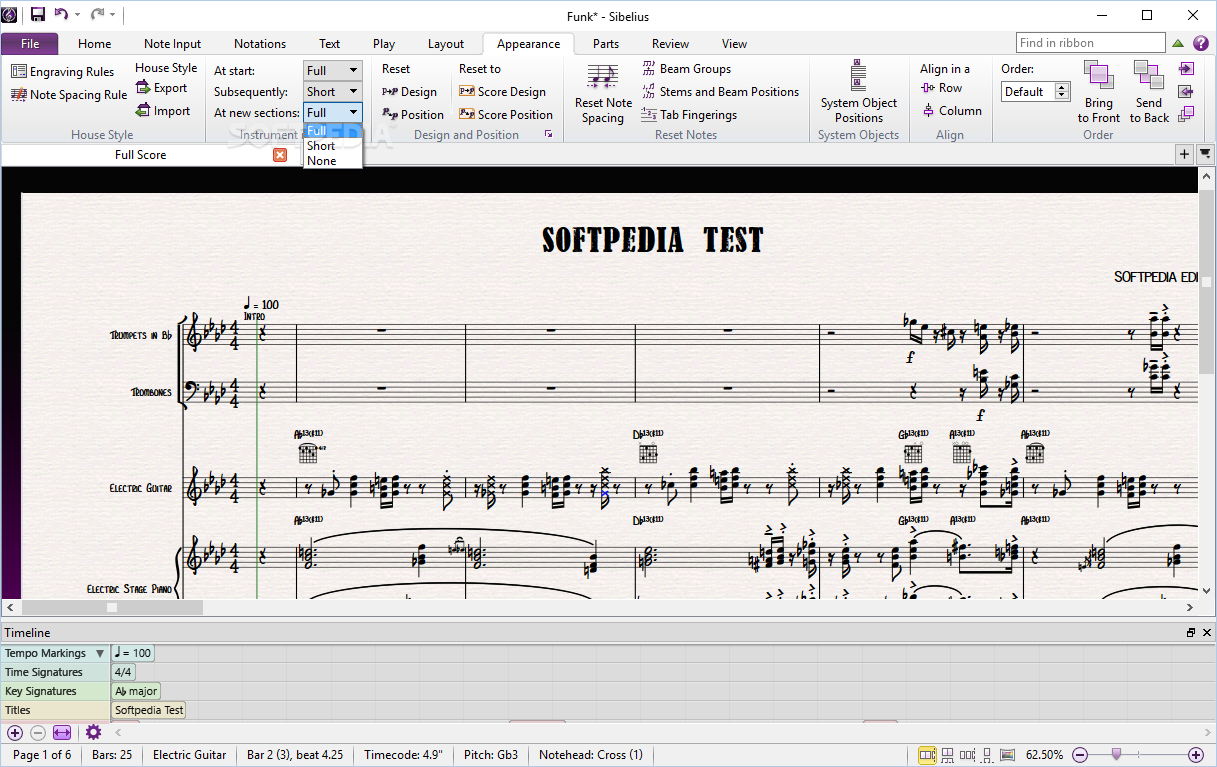Image resolution: width=1217 pixels, height=767 pixels.
Task: Select Full in the dropdown list
Action: point(332,131)
